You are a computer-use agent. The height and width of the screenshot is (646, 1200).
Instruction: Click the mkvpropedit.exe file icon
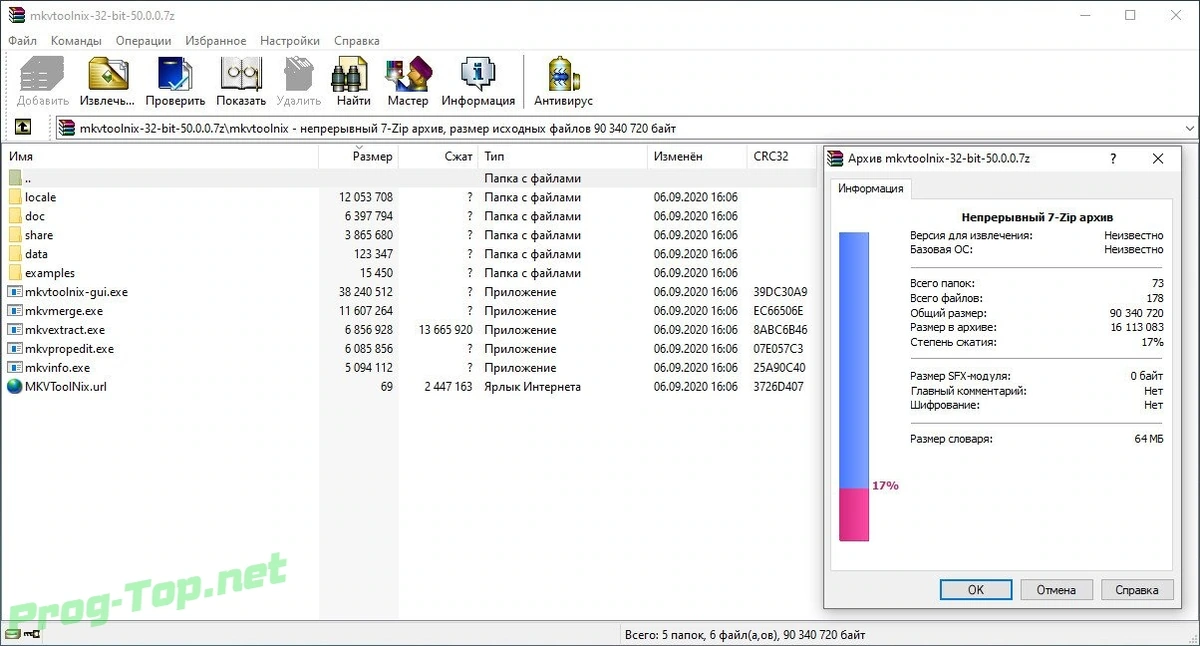pos(15,349)
